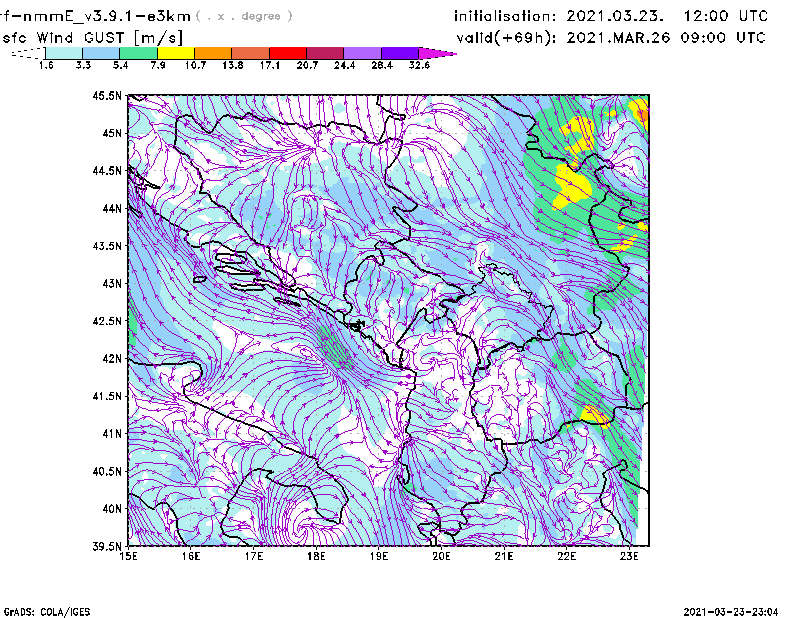Click longitude label '21E'

click(504, 556)
